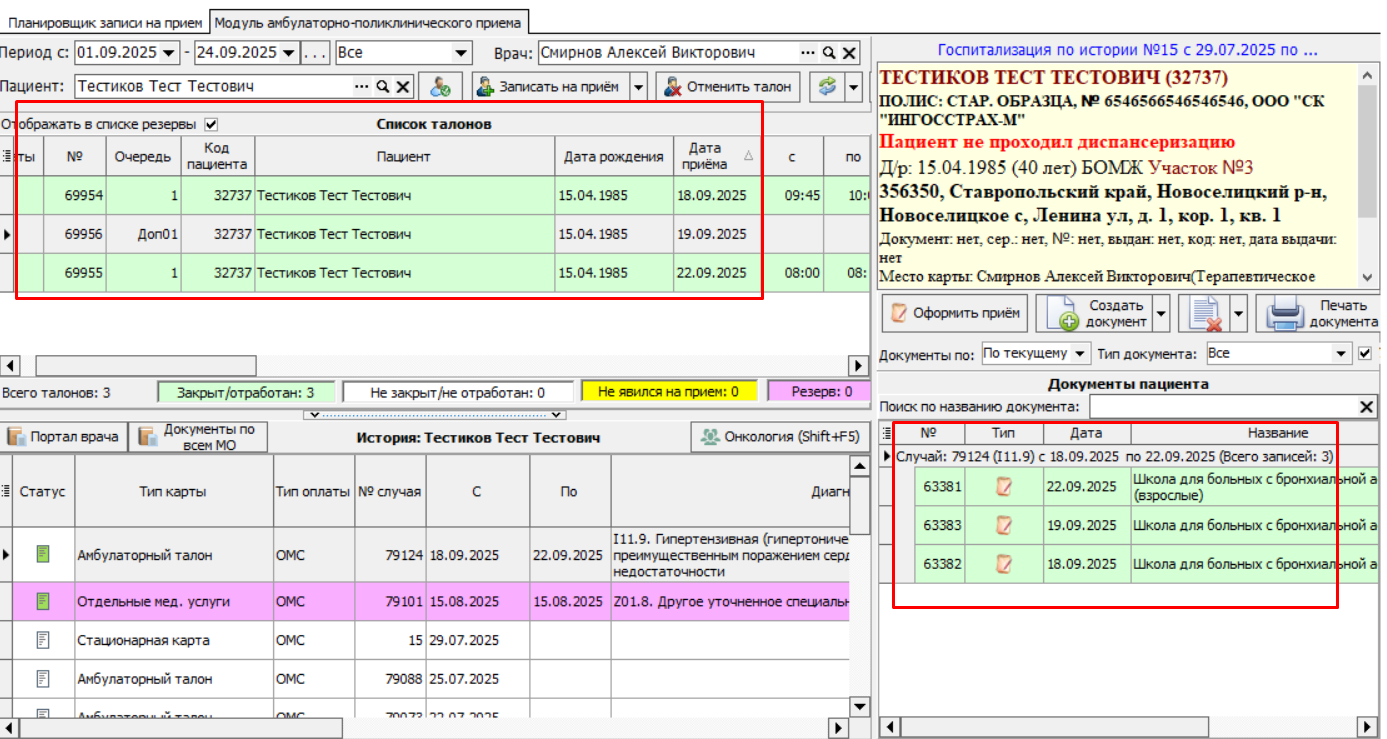Click the Поиск по названию документа input field

[x=1223, y=407]
